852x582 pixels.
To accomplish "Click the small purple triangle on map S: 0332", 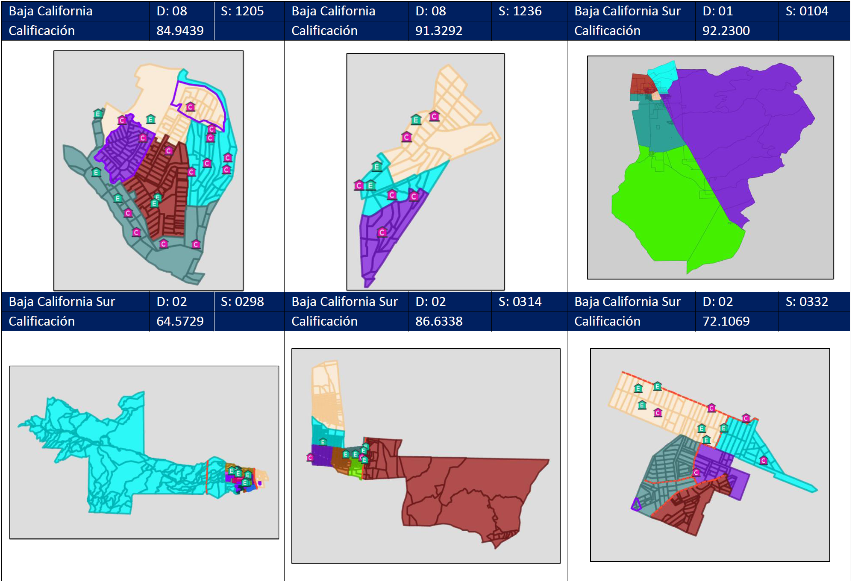I will 636,504.
